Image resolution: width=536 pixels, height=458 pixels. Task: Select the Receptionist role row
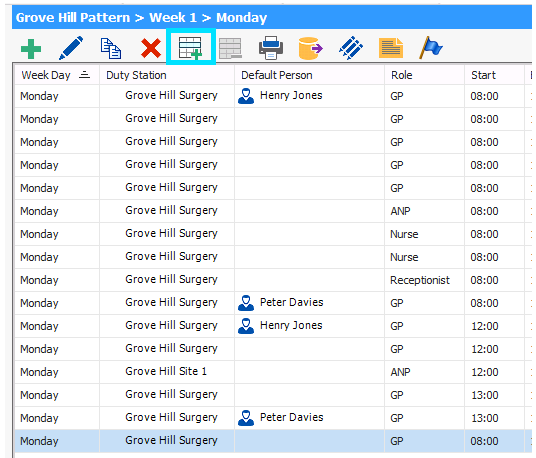click(x=273, y=280)
